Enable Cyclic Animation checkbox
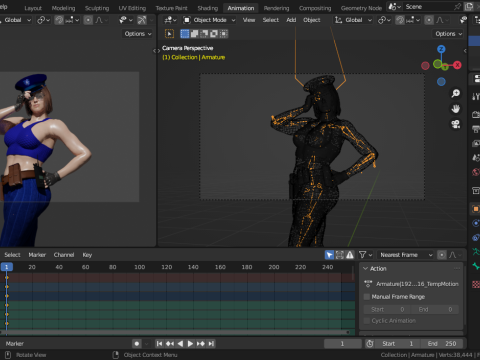Image resolution: width=480 pixels, height=360 pixels. point(367,321)
